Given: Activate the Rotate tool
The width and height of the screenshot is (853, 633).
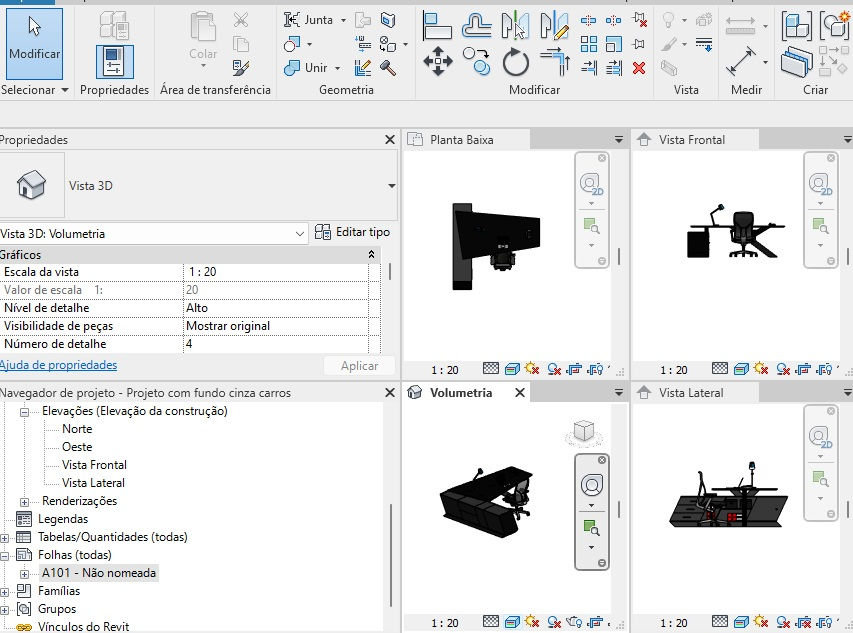Looking at the screenshot, I should [515, 61].
